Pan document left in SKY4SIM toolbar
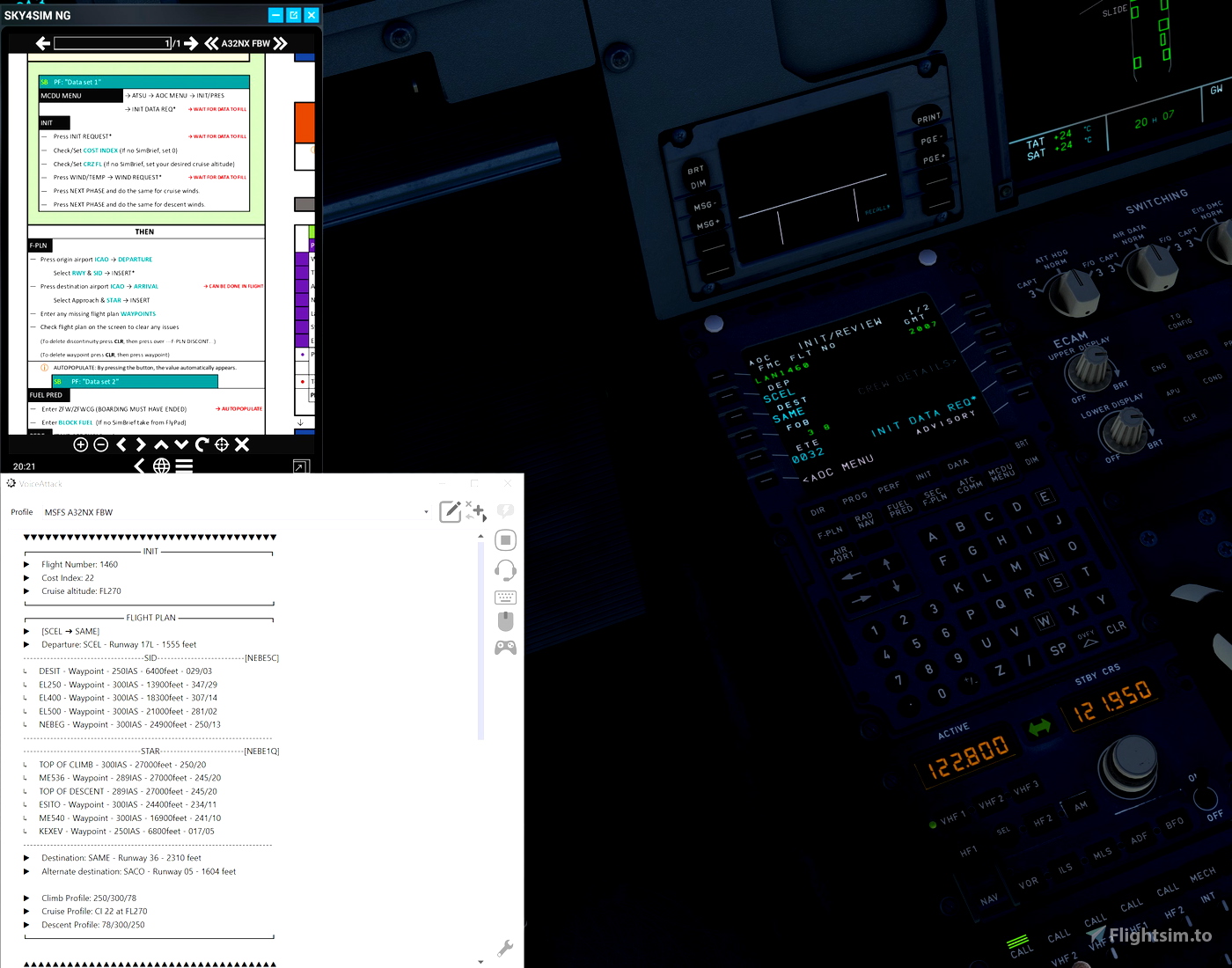The width and height of the screenshot is (1232, 968). [121, 444]
